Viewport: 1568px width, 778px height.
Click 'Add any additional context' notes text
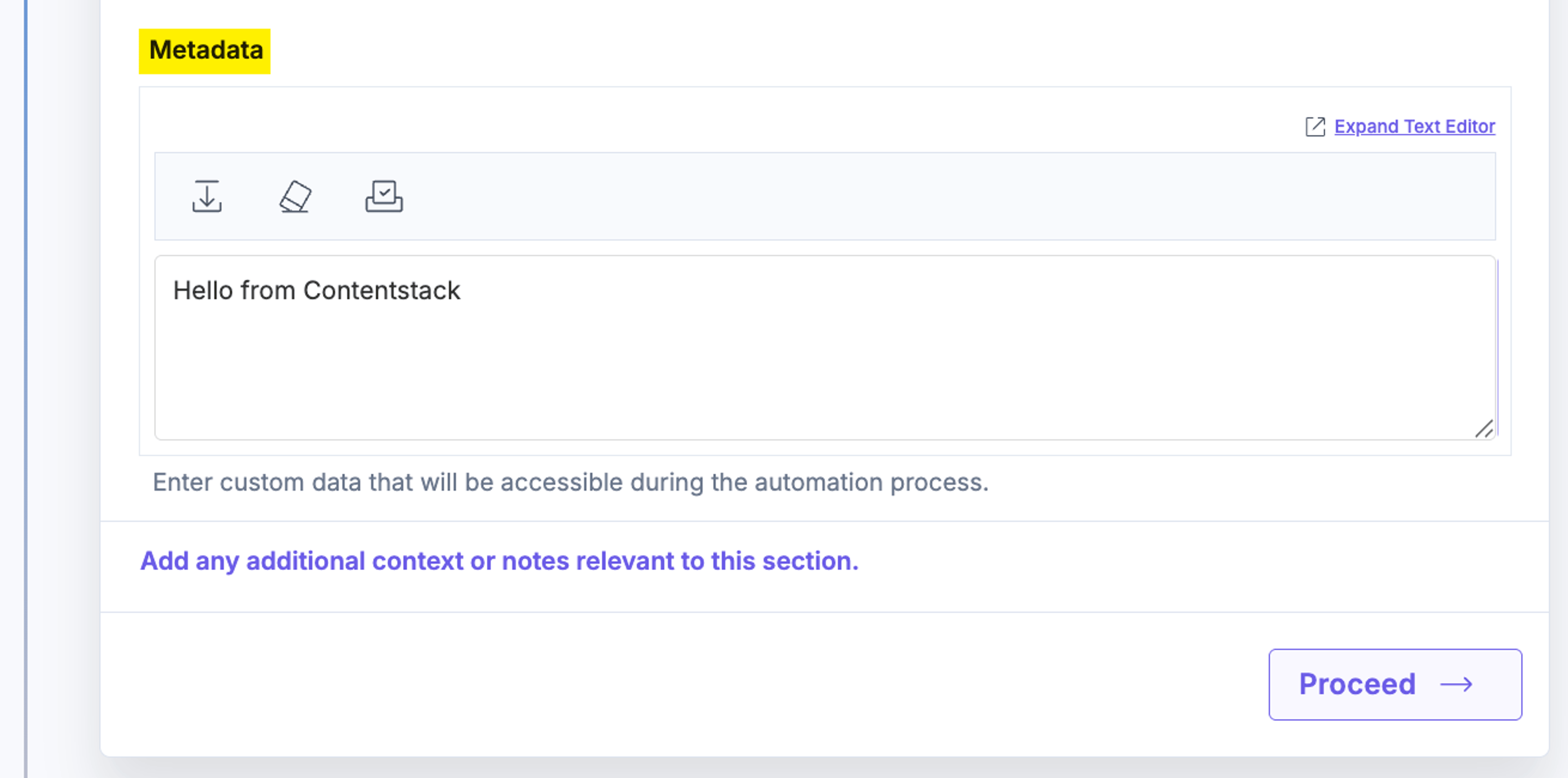499,561
